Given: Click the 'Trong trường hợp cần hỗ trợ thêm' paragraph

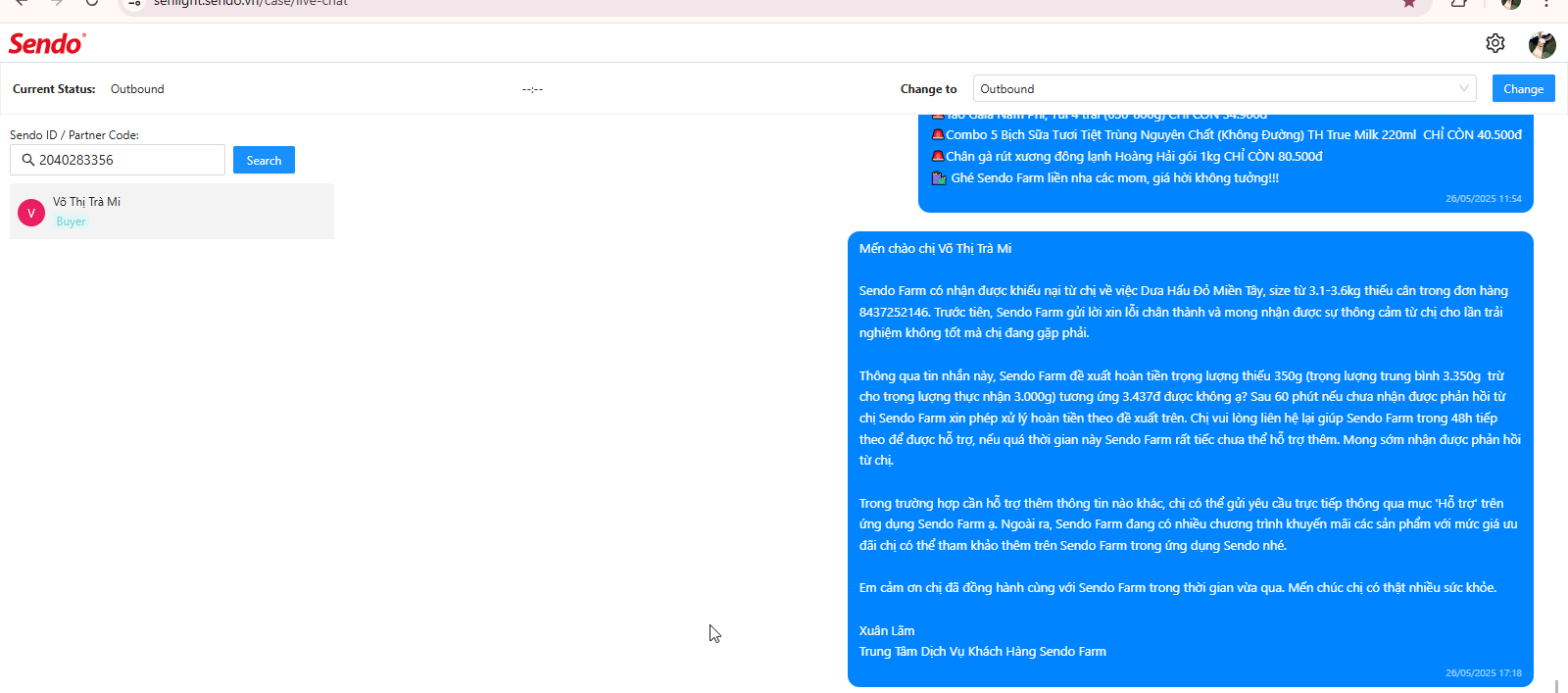Looking at the screenshot, I should click(x=1189, y=524).
